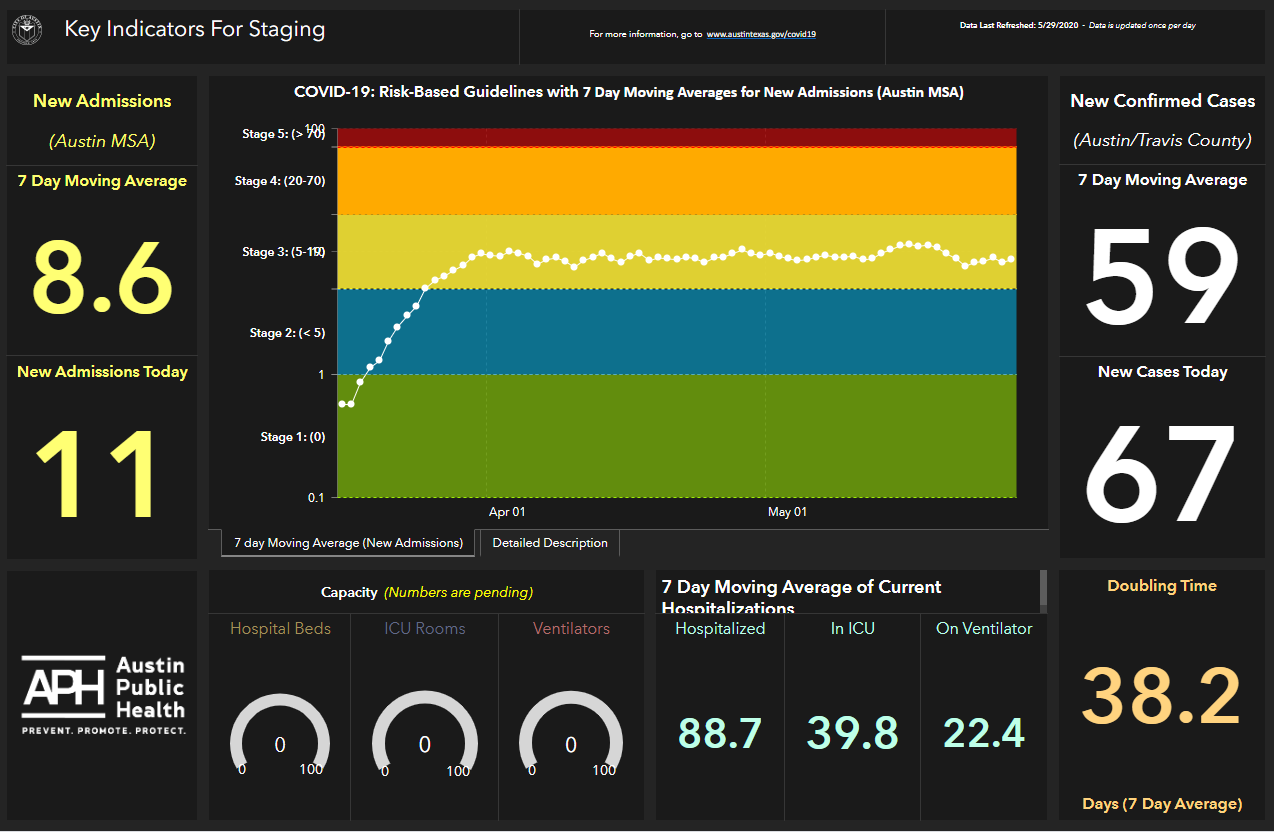1274x835 pixels.
Task: Click the Austin city seal emblem
Action: [x=27, y=30]
